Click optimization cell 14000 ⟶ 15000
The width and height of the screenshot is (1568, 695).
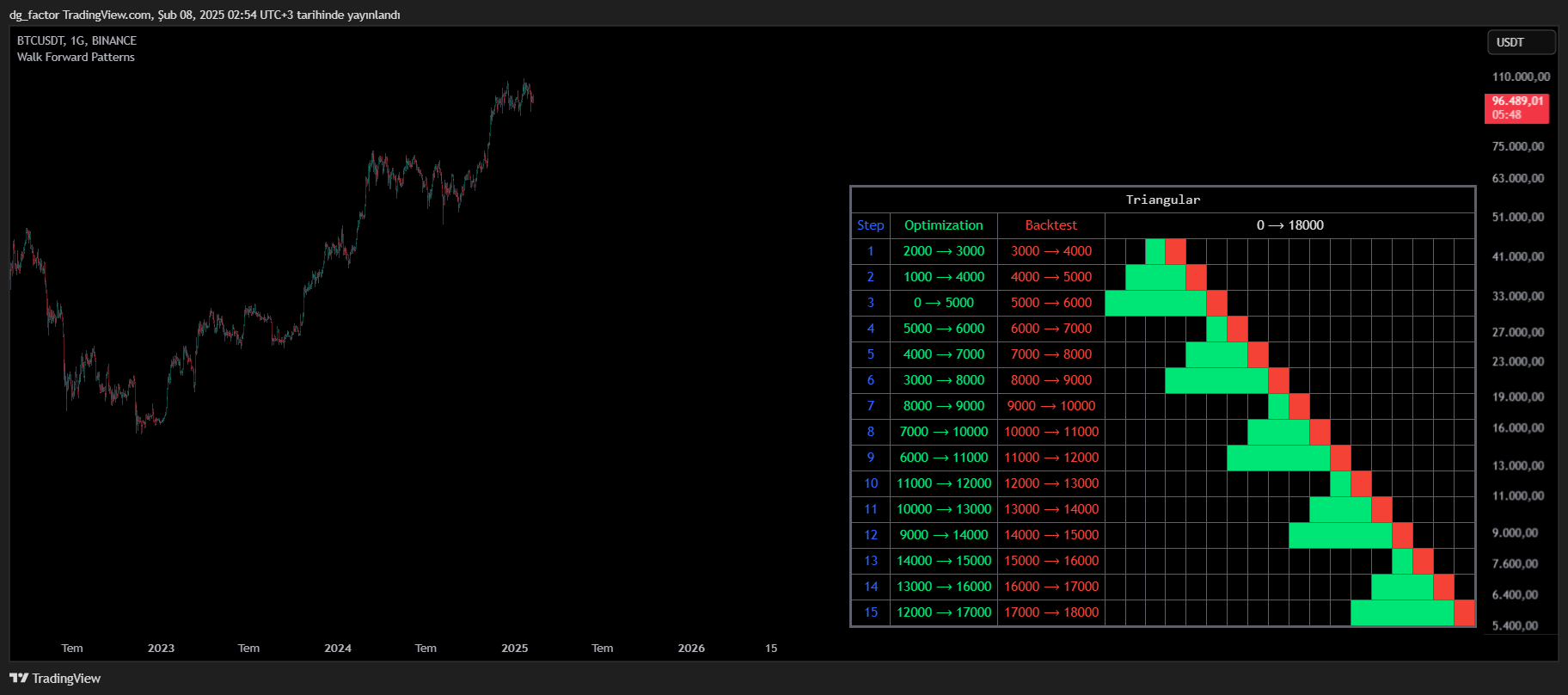[x=944, y=561]
